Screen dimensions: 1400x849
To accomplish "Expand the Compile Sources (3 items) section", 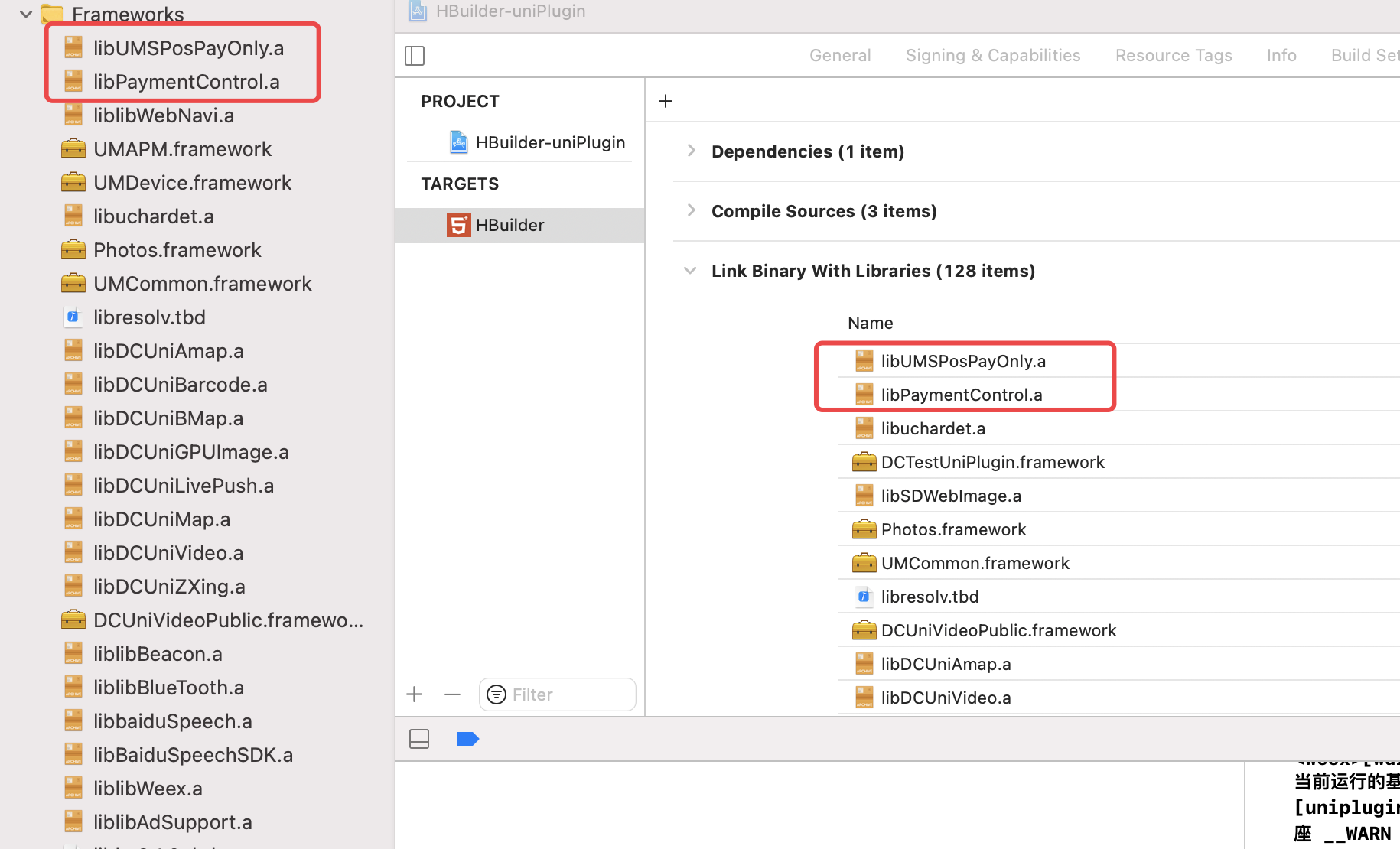I will point(692,210).
